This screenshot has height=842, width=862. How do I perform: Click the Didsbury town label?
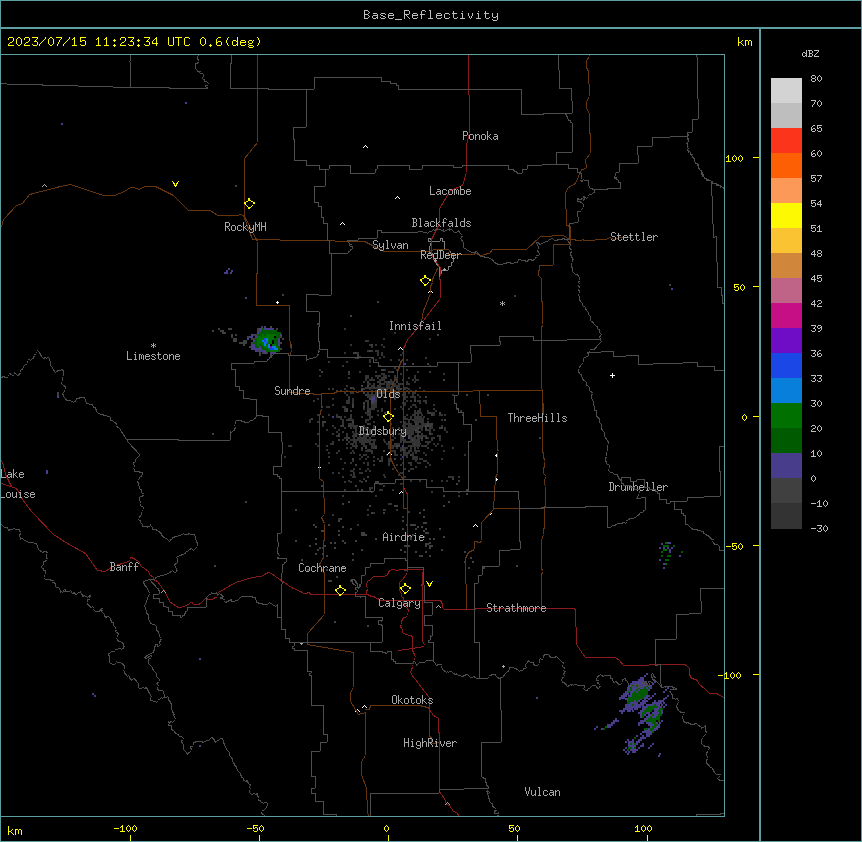(383, 431)
